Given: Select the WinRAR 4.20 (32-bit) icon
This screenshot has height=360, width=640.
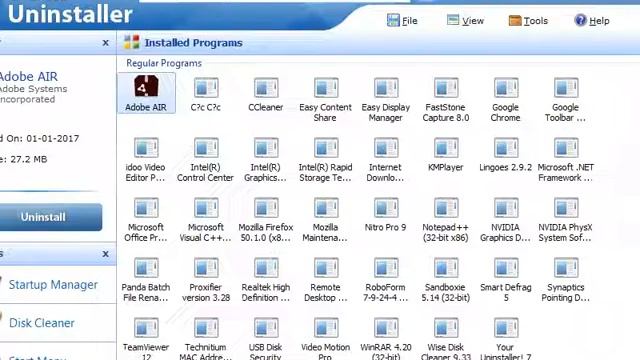Looking at the screenshot, I should (x=386, y=327).
